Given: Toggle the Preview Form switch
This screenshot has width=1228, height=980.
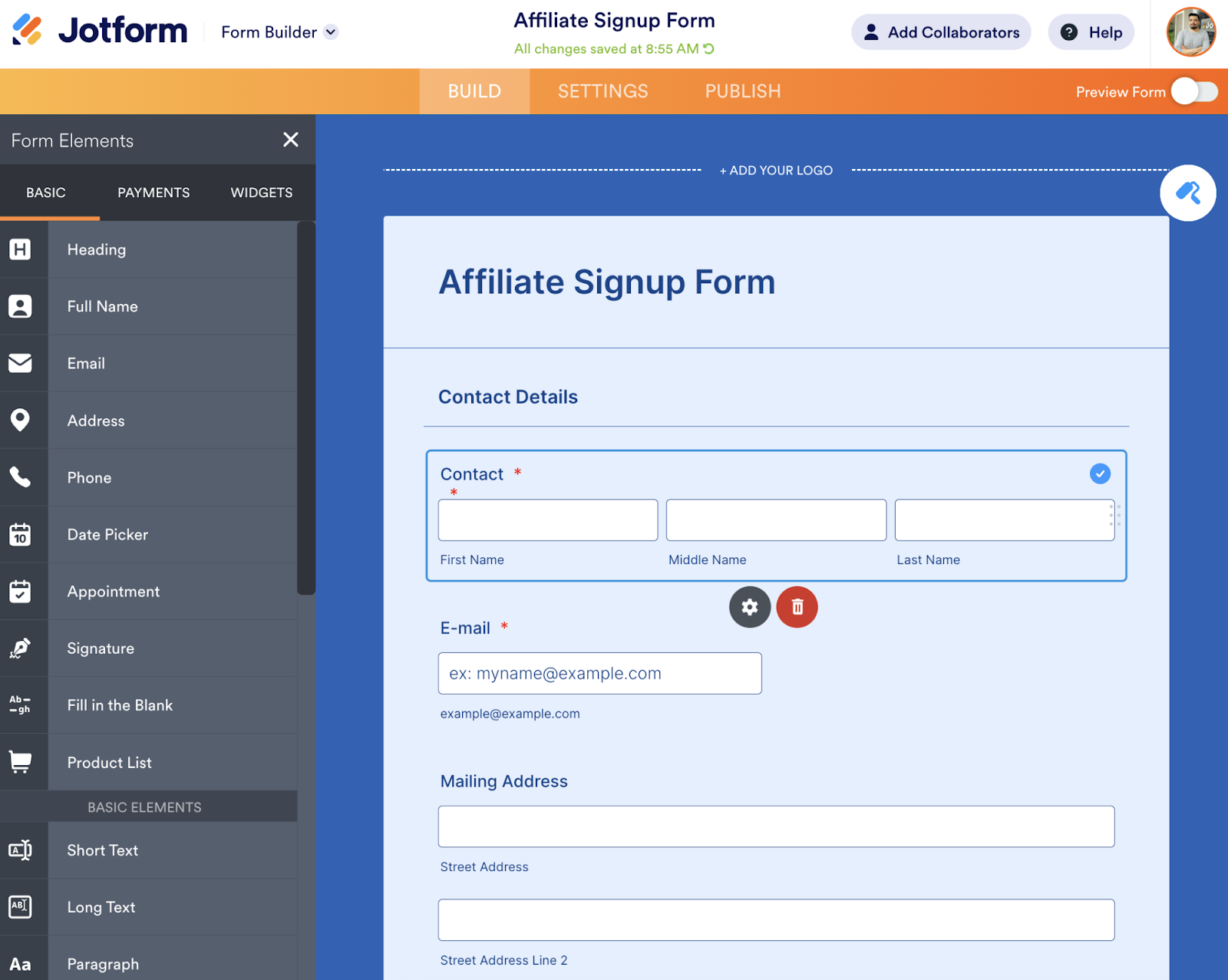Looking at the screenshot, I should (x=1194, y=92).
